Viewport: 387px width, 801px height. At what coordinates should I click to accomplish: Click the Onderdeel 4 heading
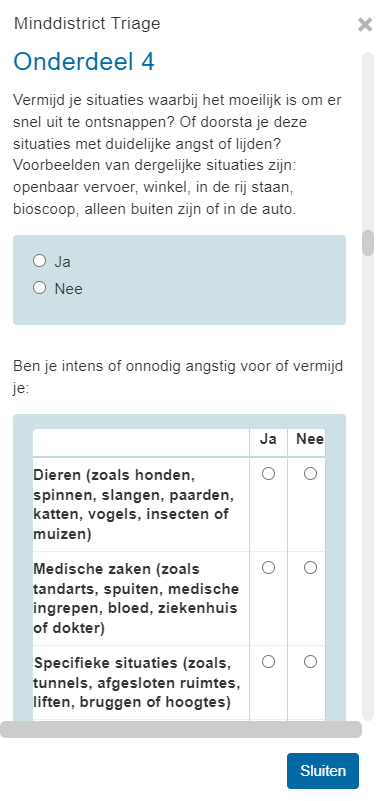pyautogui.click(x=84, y=62)
